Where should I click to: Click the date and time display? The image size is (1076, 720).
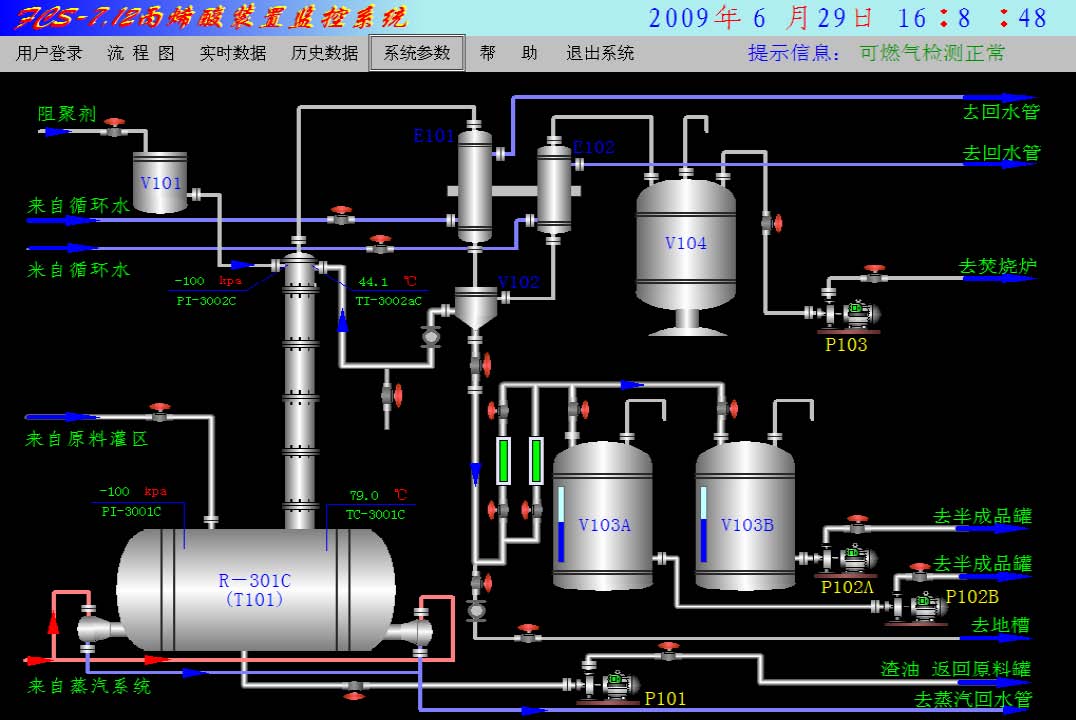pos(847,18)
